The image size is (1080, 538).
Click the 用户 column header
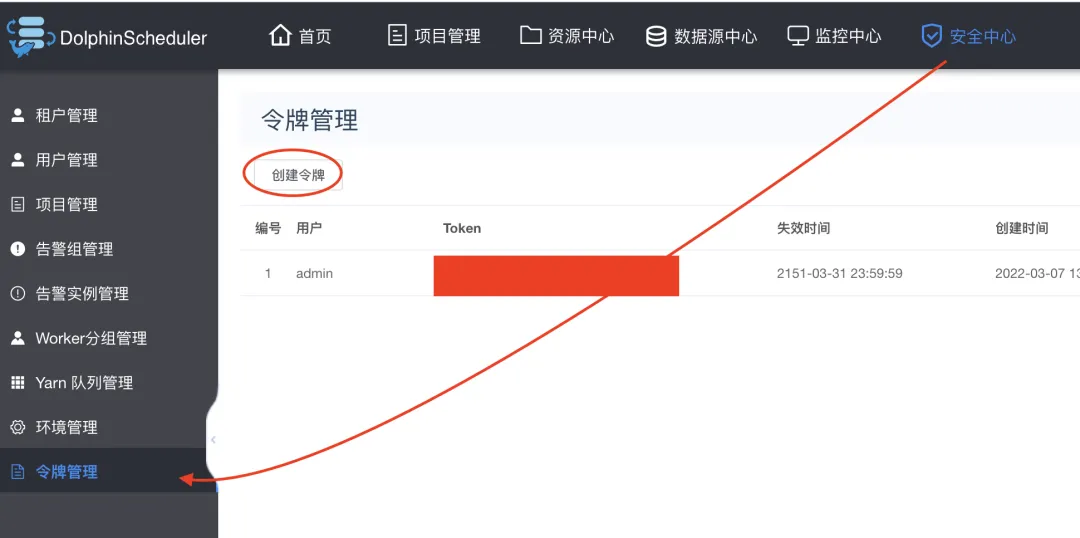tap(309, 228)
